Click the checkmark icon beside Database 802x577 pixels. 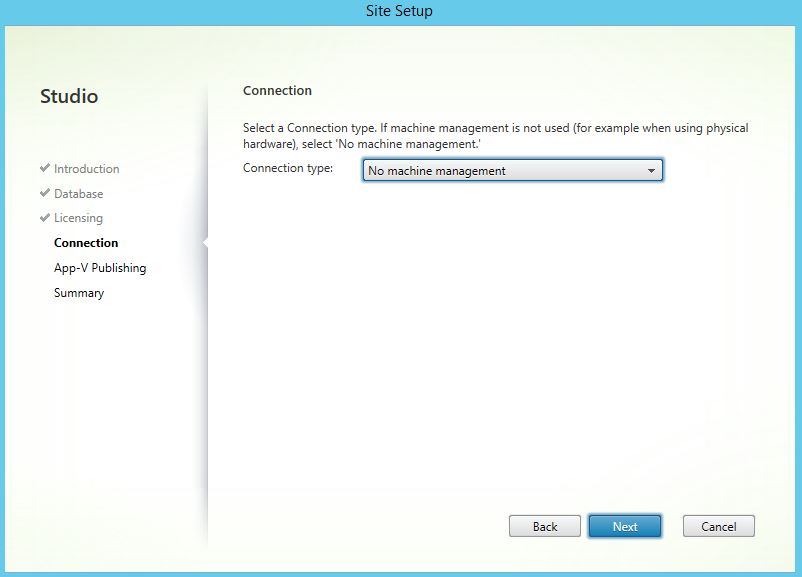pos(45,193)
